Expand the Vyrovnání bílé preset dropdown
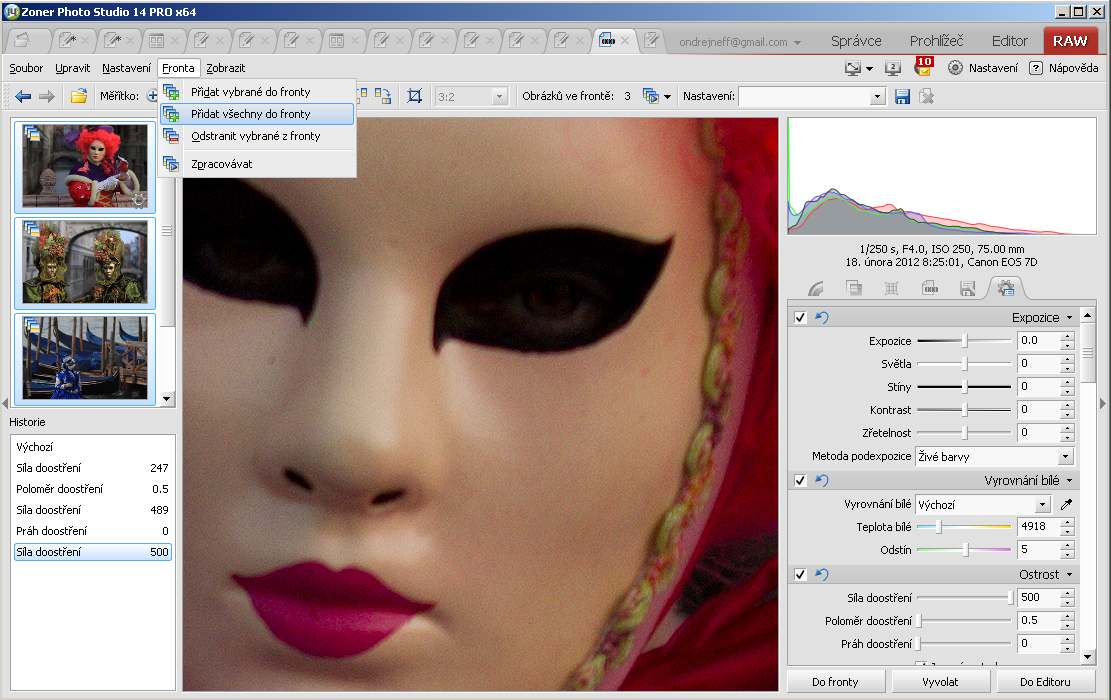This screenshot has height=700, width=1111. 1043,505
